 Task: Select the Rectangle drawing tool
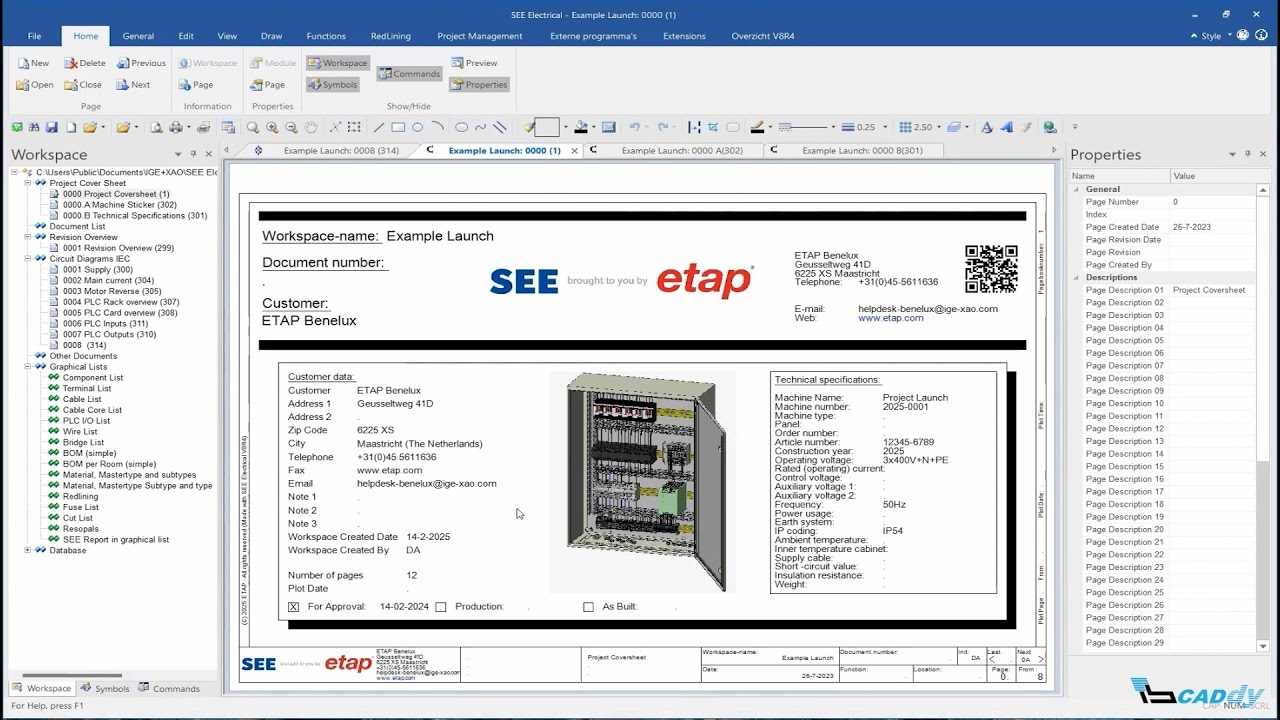(398, 127)
